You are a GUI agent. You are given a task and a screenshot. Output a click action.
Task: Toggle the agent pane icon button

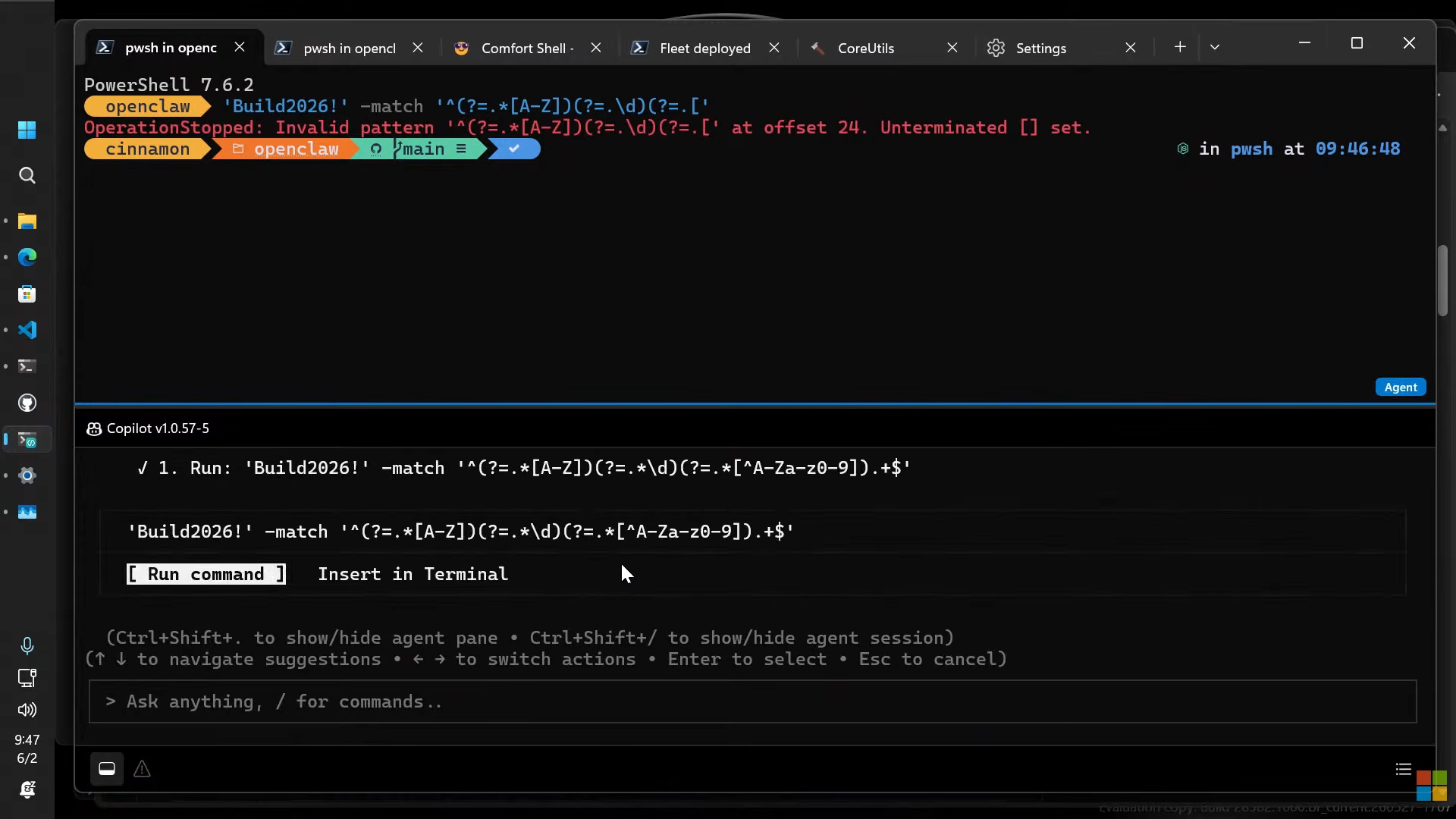[107, 769]
